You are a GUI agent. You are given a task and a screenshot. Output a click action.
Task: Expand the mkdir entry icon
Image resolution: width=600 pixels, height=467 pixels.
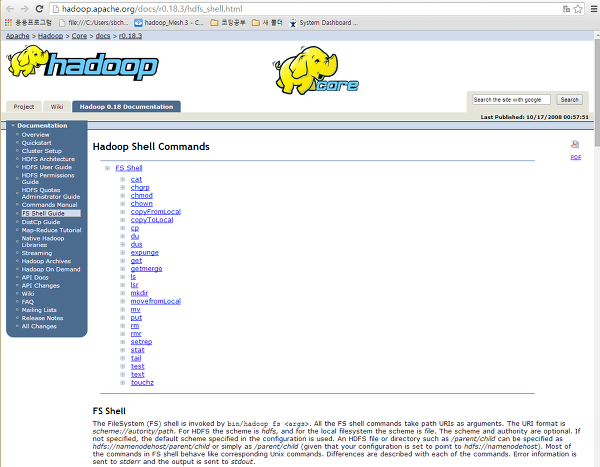click(x=122, y=293)
